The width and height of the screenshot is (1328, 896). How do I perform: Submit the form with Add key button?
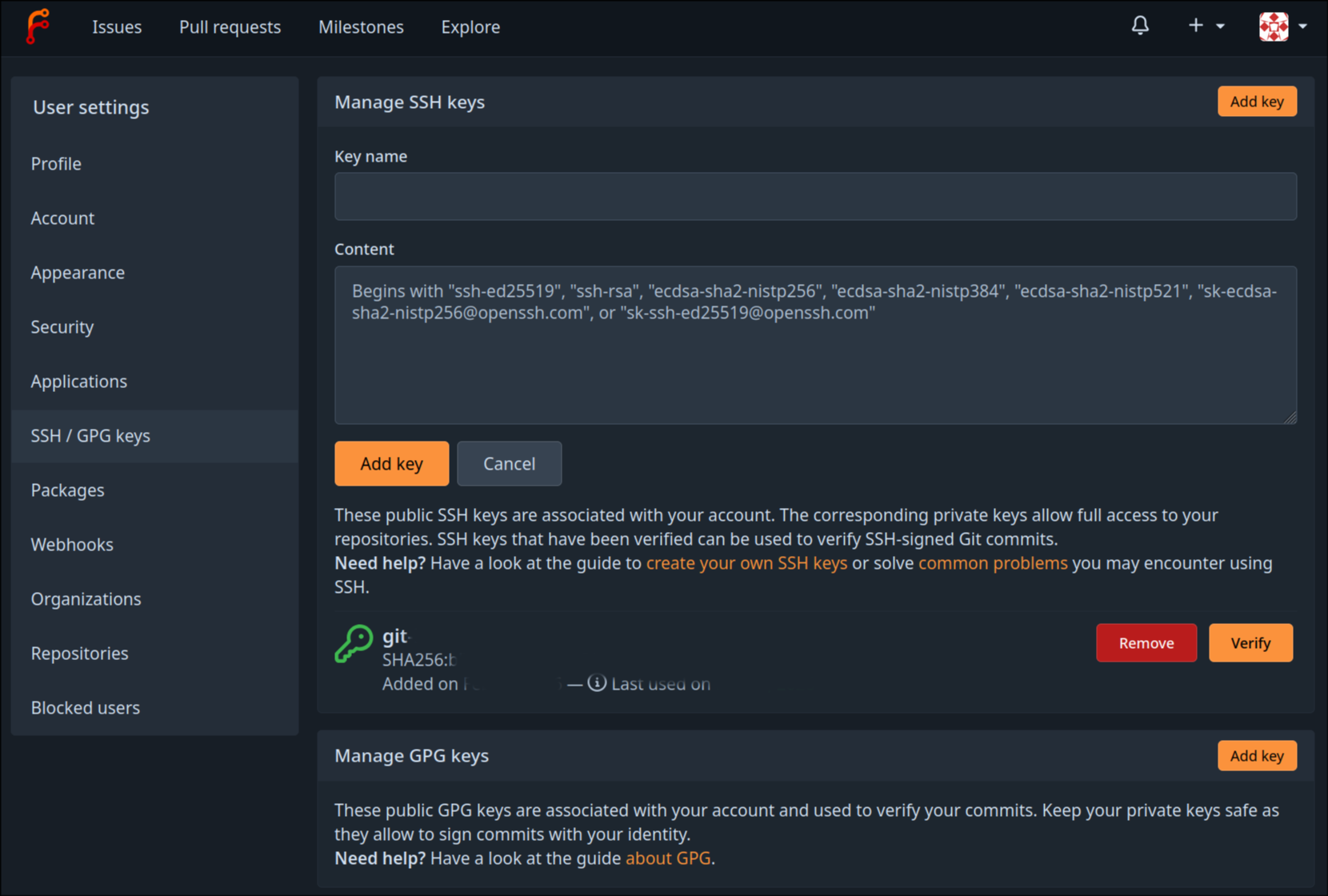click(391, 464)
